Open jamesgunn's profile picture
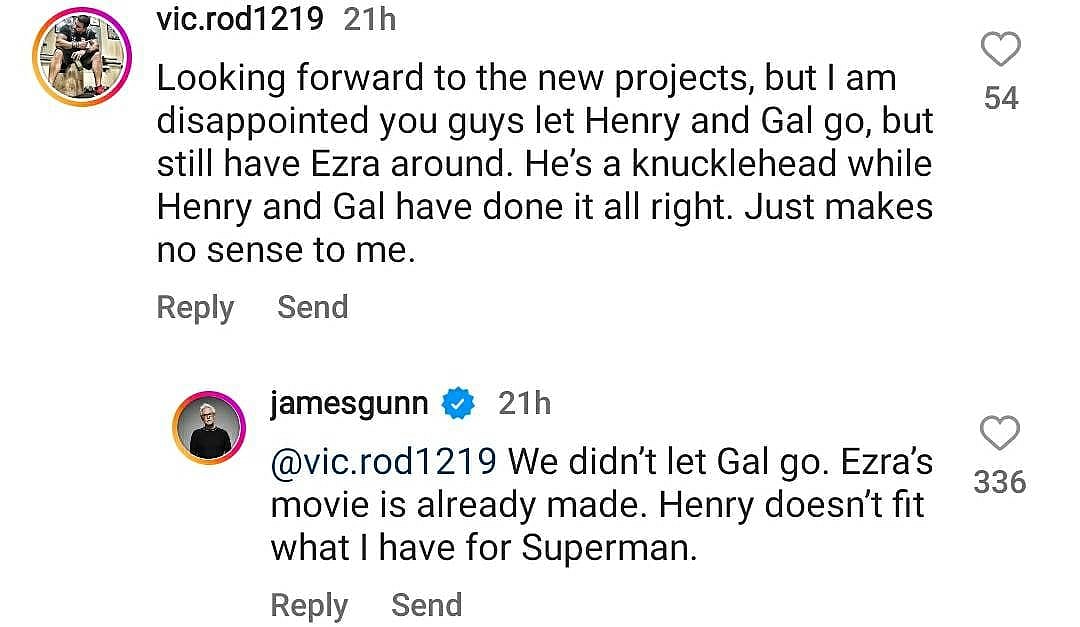The height and width of the screenshot is (627, 1080). click(x=210, y=429)
